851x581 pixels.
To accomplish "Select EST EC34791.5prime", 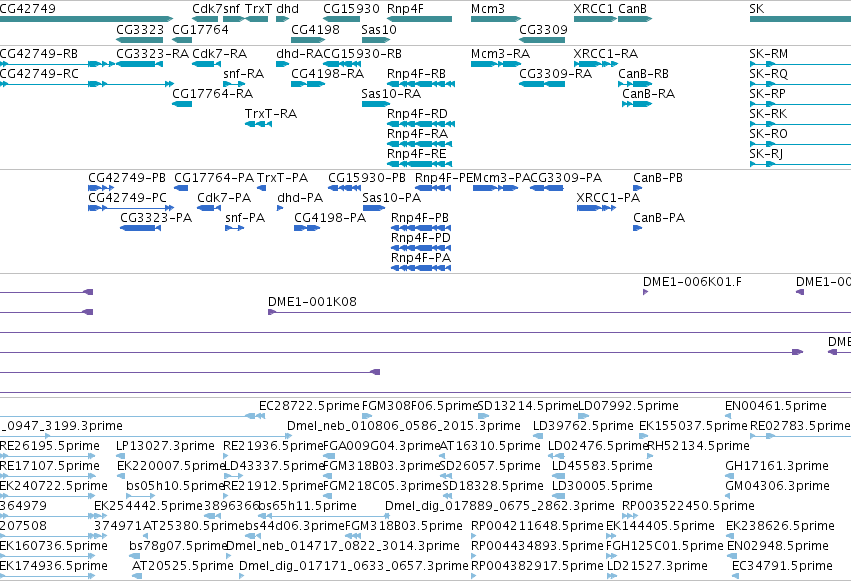I will pyautogui.click(x=782, y=566).
